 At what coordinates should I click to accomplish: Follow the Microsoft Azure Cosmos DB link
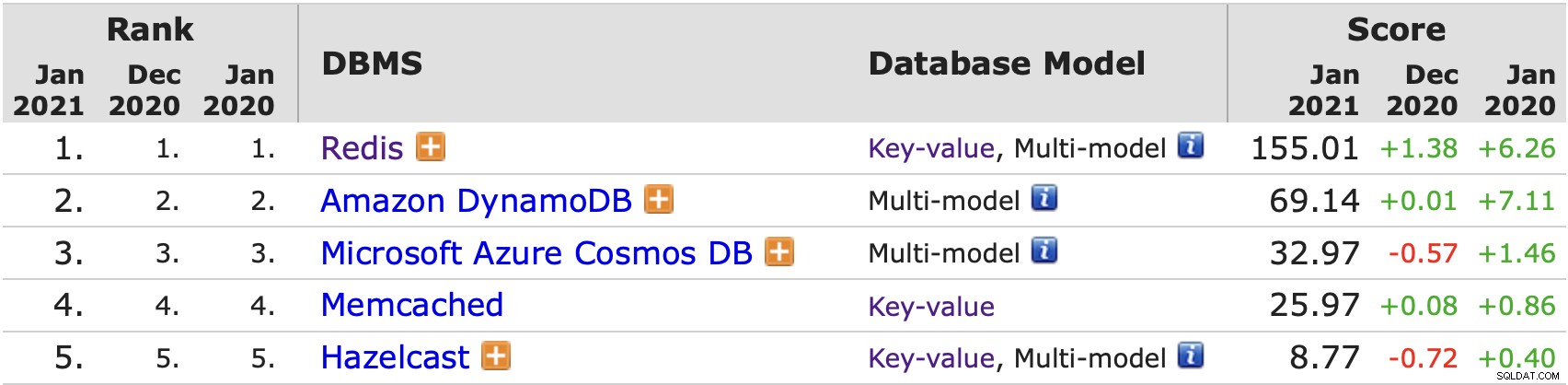tap(536, 253)
